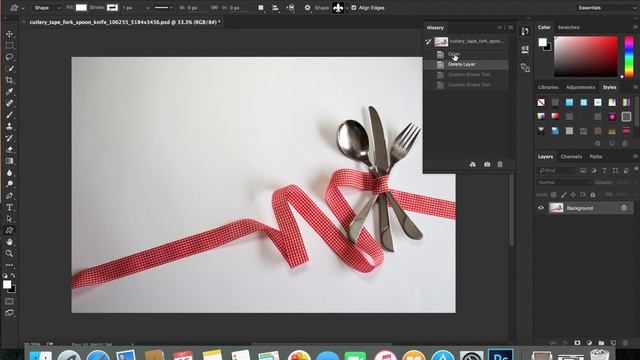Click the Stroke swatch in options bar
This screenshot has height=360, width=640.
pos(112,8)
